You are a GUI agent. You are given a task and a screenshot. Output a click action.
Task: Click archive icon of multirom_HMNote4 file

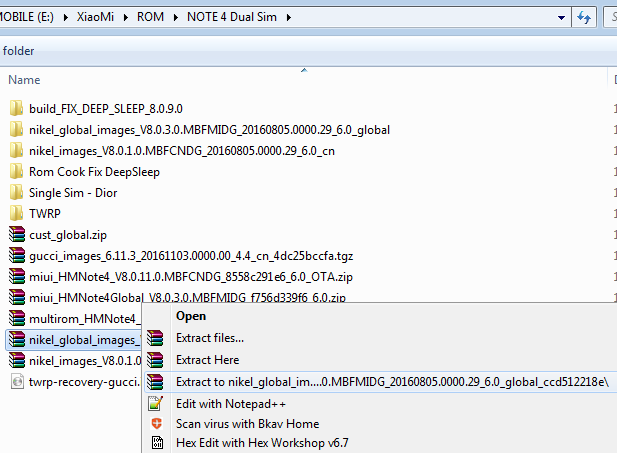17,318
